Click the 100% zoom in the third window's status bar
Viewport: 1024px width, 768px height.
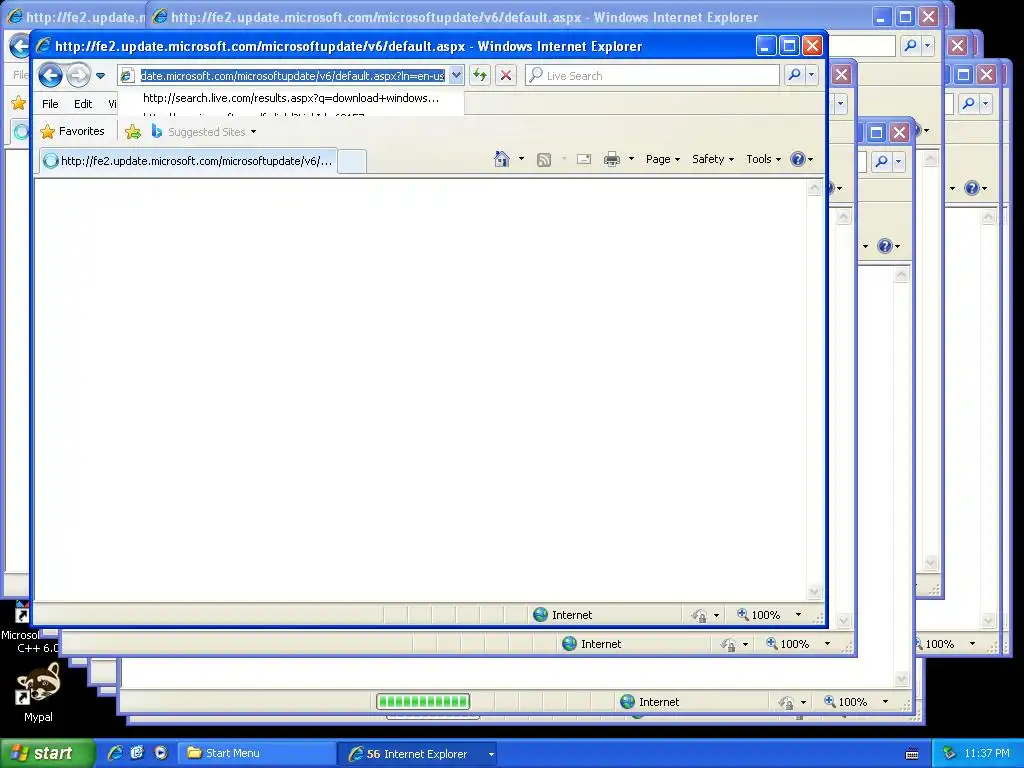tap(846, 702)
